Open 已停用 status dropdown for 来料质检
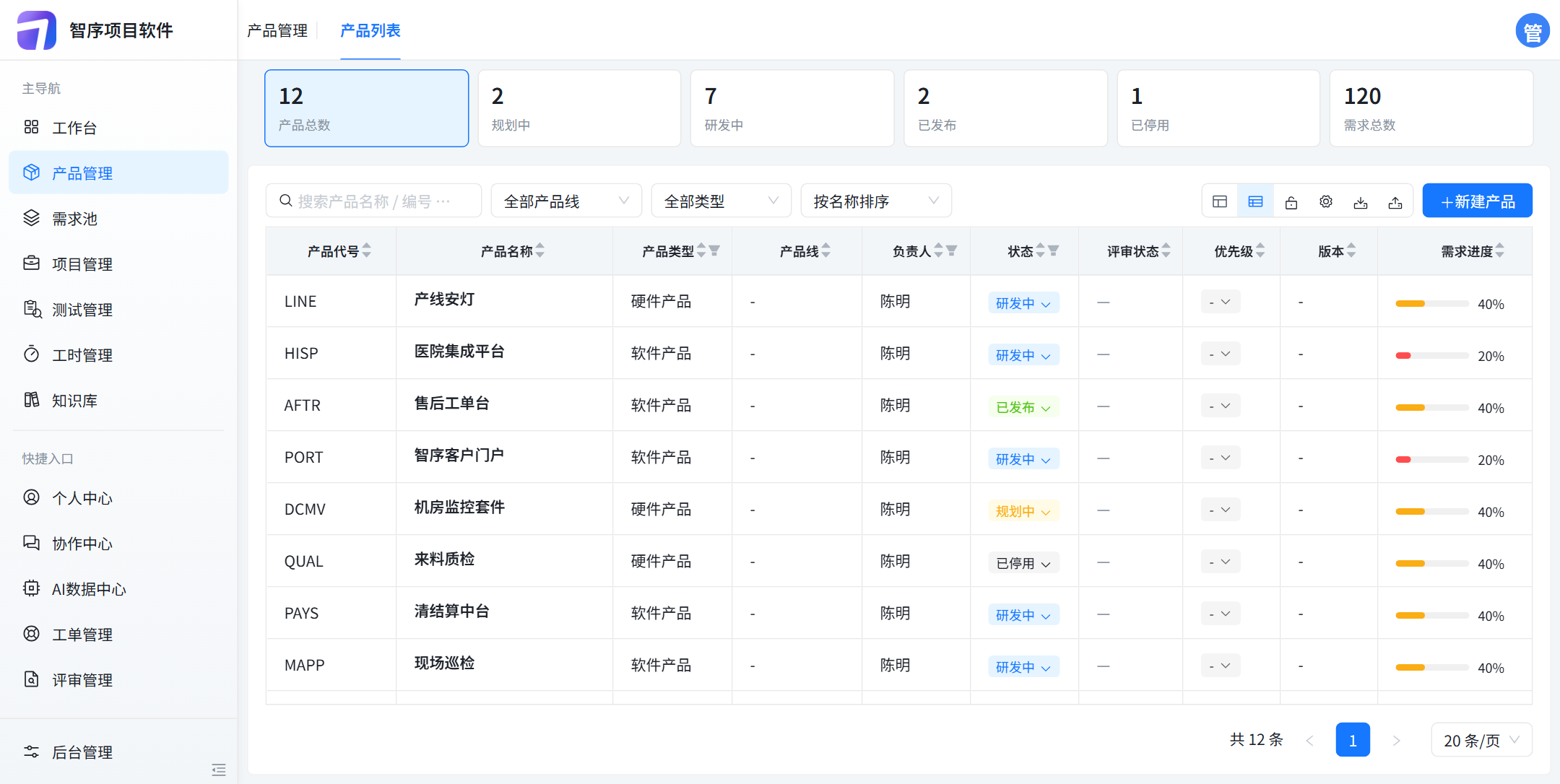 1023,563
